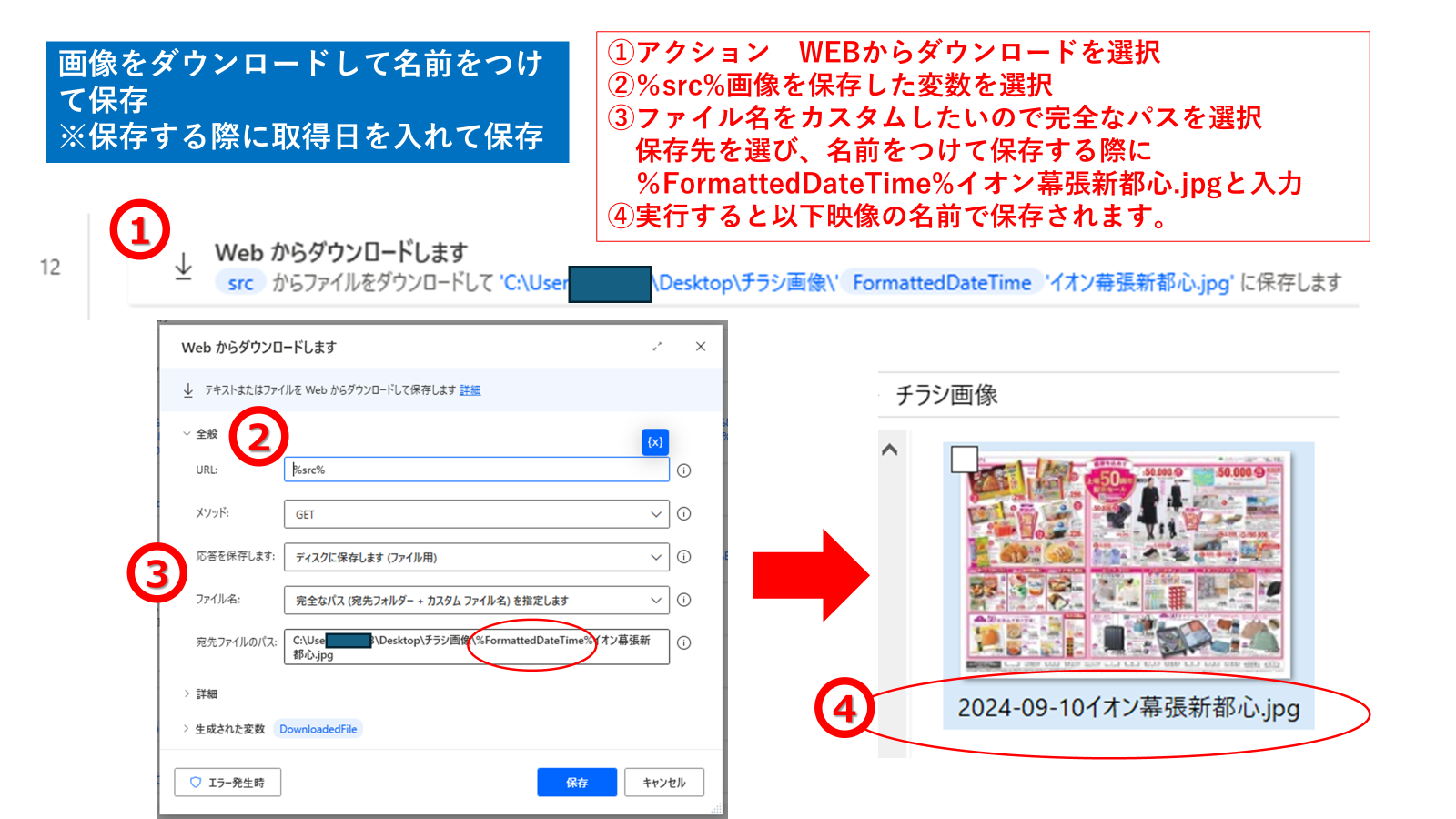Close the Web からダウンロードします dialog
Image resolution: width=1456 pixels, height=819 pixels.
click(x=701, y=347)
